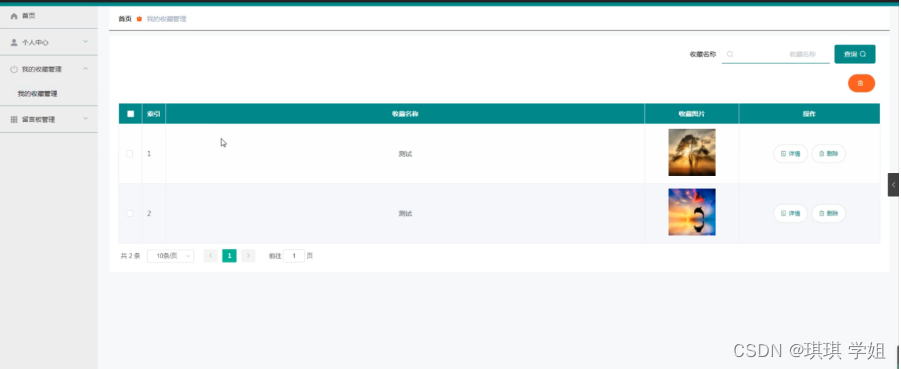The height and width of the screenshot is (369, 901).
Task: Click the 收藏名称 column header
Action: [x=405, y=114]
